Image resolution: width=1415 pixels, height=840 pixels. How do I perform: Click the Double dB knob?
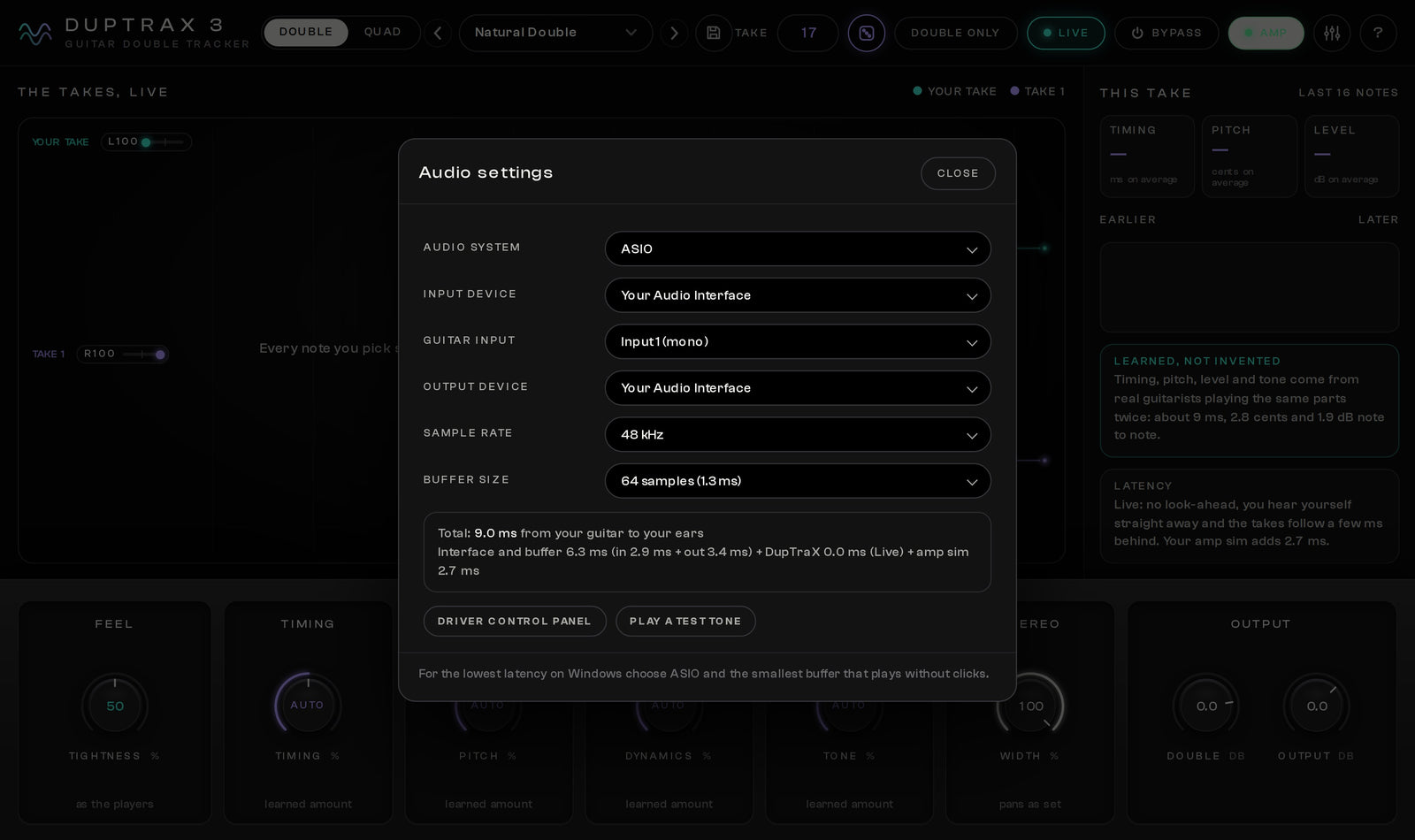(x=1206, y=706)
